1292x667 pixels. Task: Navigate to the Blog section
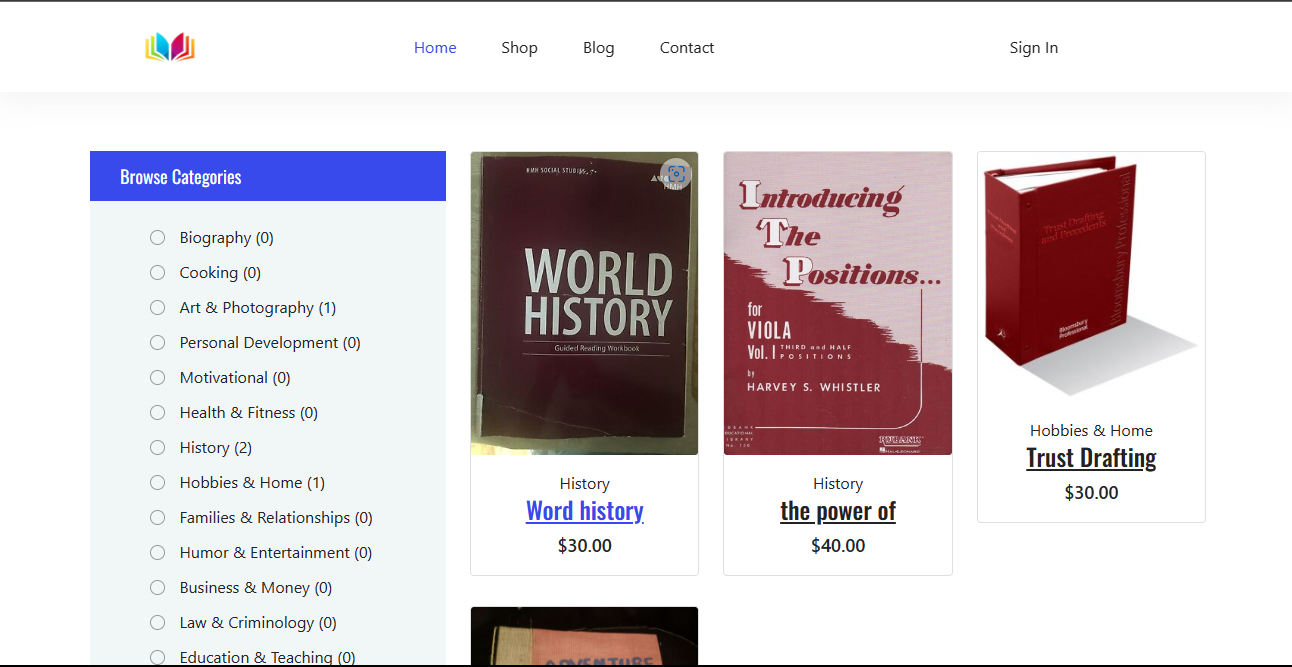coord(598,47)
